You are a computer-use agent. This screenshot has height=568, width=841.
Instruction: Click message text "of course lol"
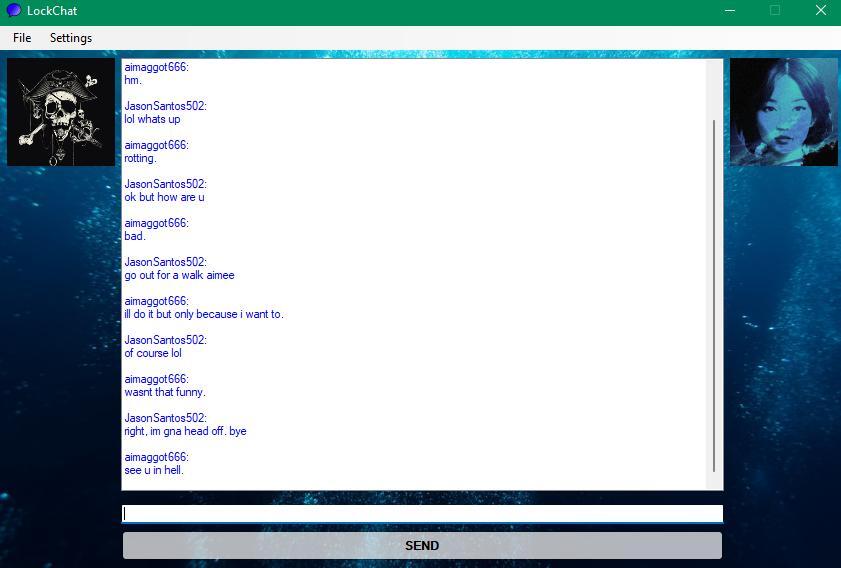pos(153,353)
